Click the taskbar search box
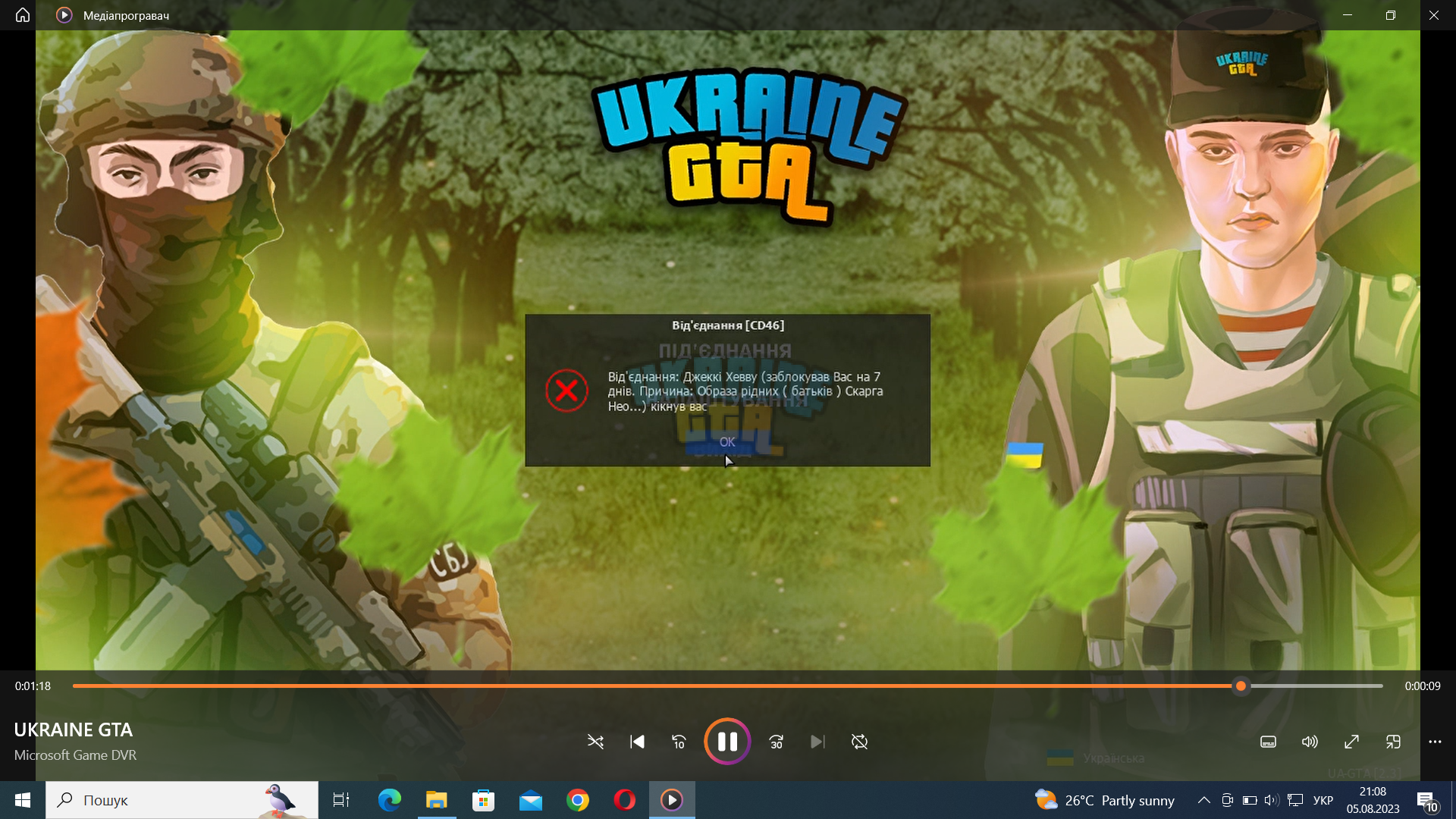The image size is (1456, 819). point(182,800)
